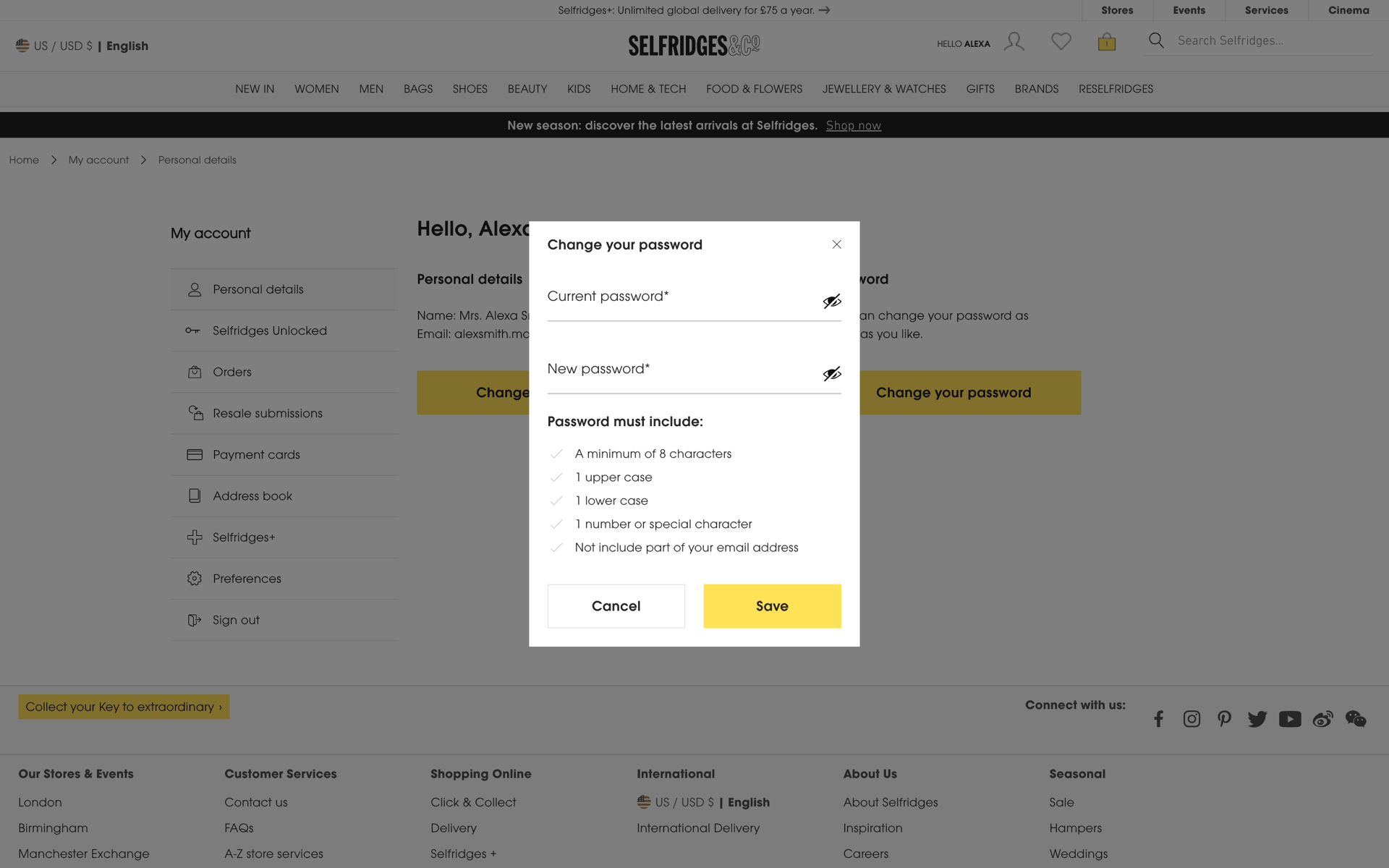
Task: Open US / USD $ English region selector in the header
Action: [x=82, y=46]
